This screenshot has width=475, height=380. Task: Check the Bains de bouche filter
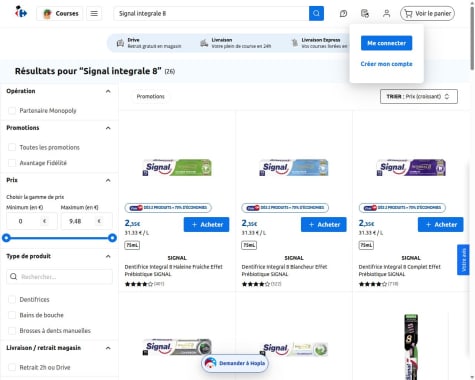point(12,315)
